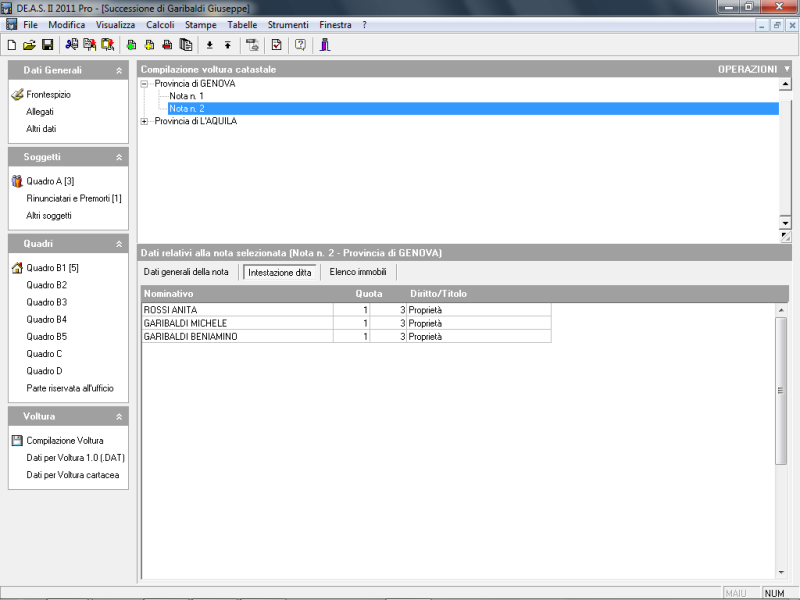
Task: Select the highlighted Nota n. 2 row
Action: 473,109
